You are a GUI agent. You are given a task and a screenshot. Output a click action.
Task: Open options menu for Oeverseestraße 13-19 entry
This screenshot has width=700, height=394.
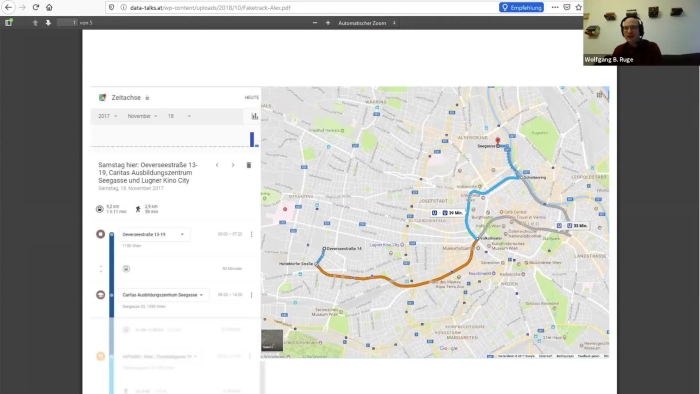click(251, 234)
